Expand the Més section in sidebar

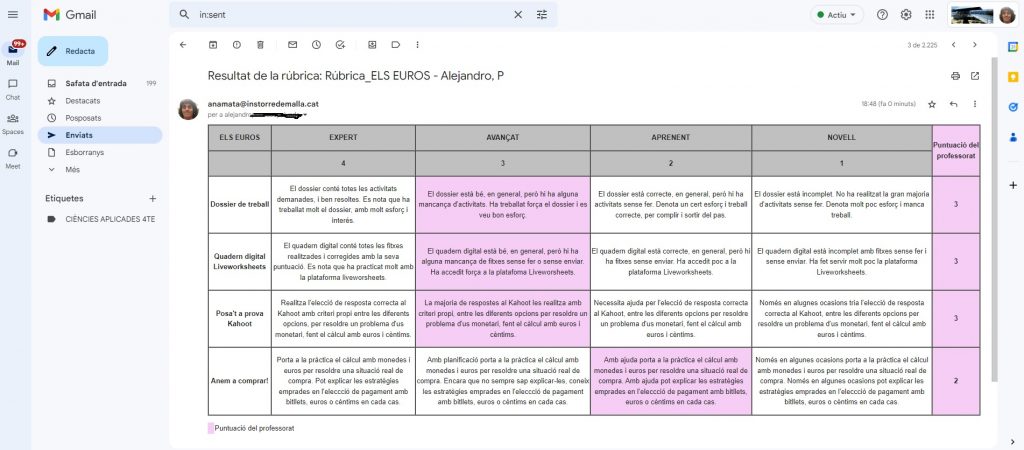click(x=73, y=169)
